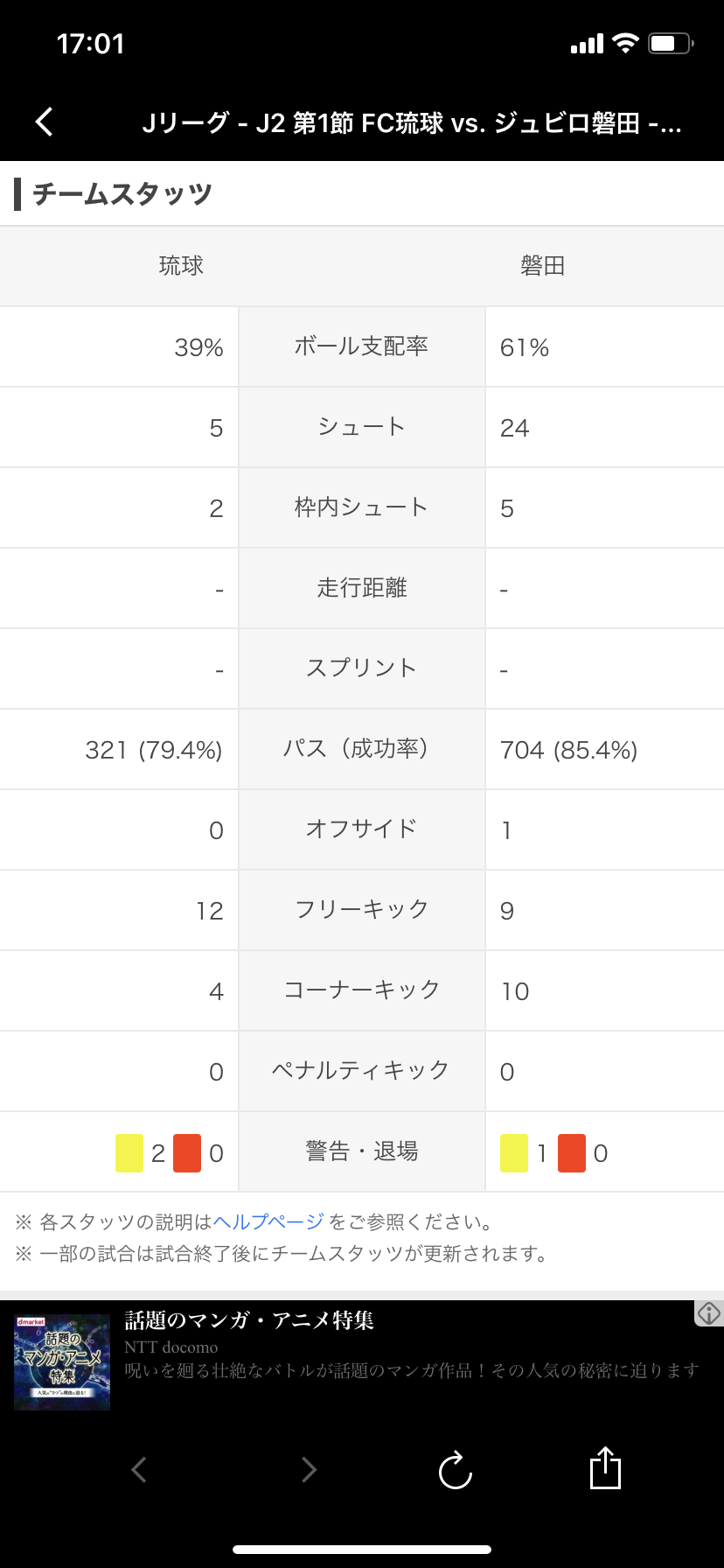This screenshot has height=1568, width=724.
Task: Tap the browser forward navigation chevron
Action: click(308, 1470)
